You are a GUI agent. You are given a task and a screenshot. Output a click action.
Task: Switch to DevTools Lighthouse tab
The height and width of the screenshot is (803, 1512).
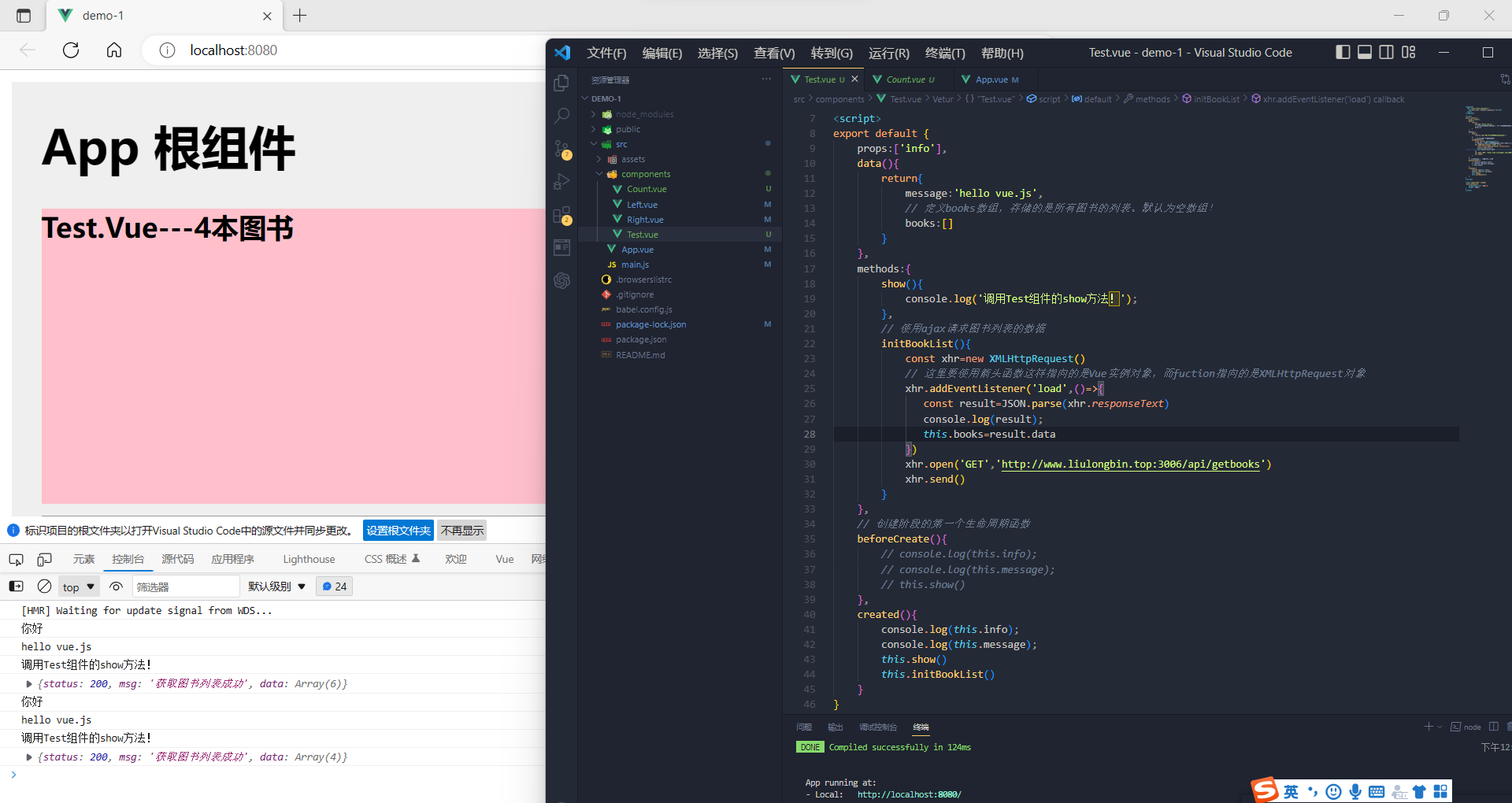click(309, 559)
